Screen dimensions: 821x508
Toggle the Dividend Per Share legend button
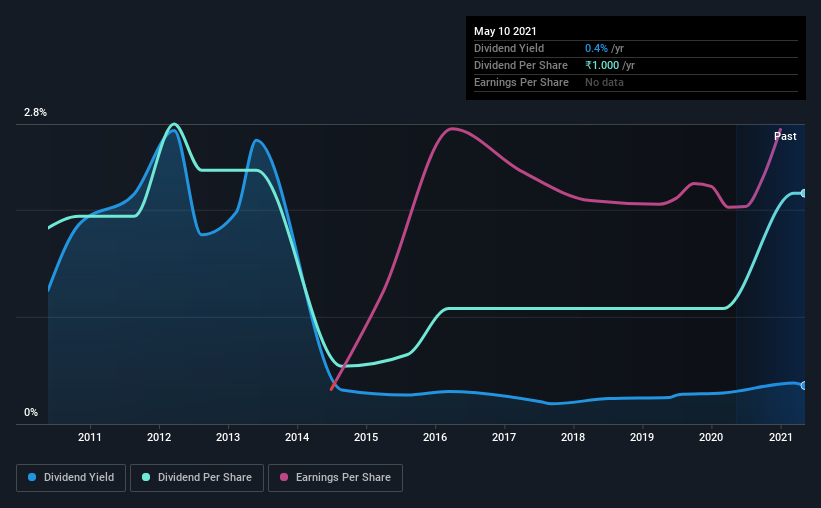click(x=197, y=478)
